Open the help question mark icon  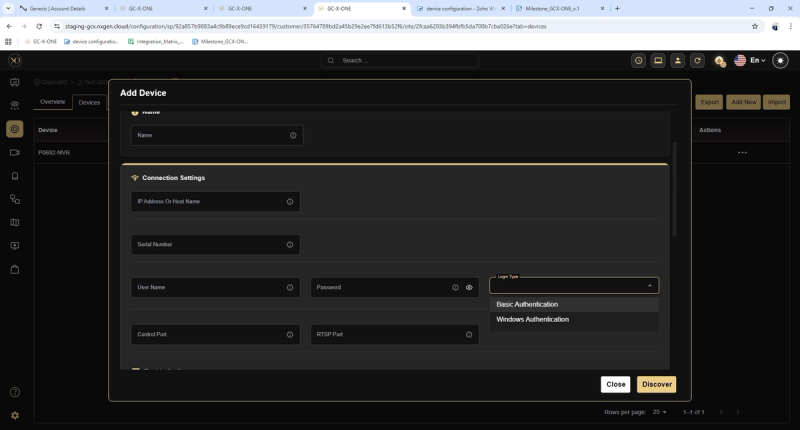[15, 392]
